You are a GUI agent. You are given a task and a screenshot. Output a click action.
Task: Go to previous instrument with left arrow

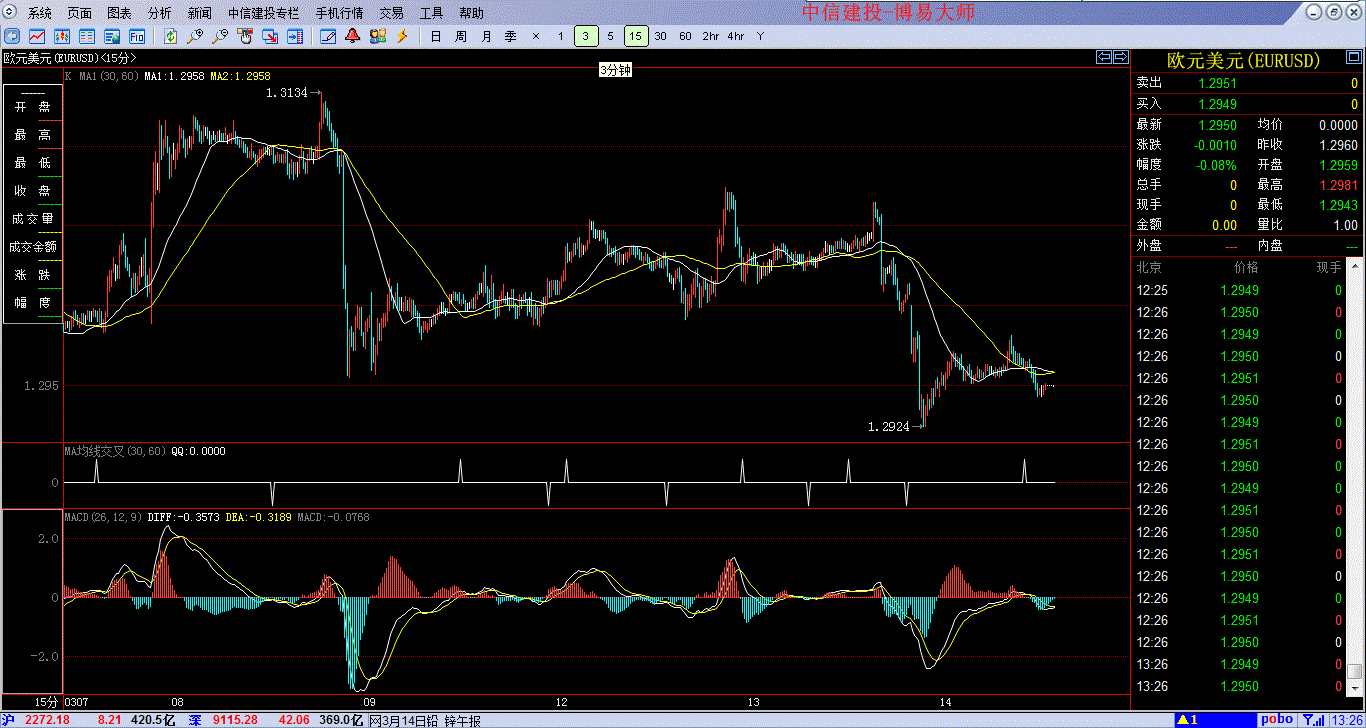[x=1104, y=57]
